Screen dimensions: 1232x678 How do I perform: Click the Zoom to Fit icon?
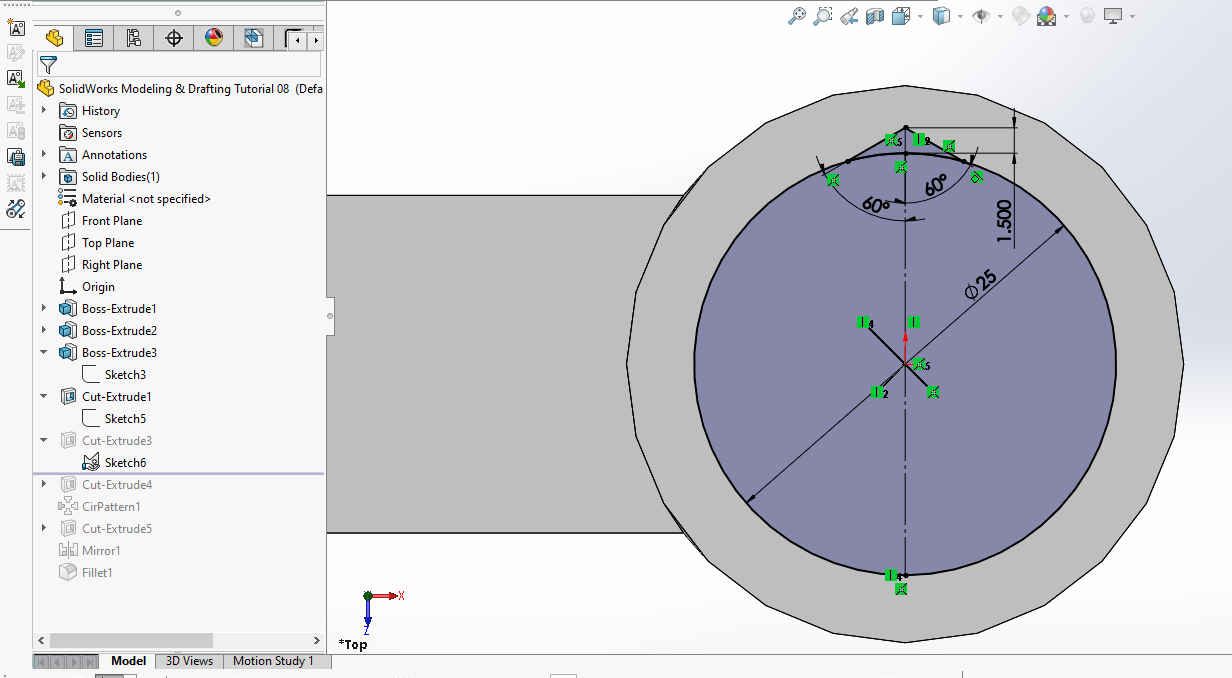point(797,16)
